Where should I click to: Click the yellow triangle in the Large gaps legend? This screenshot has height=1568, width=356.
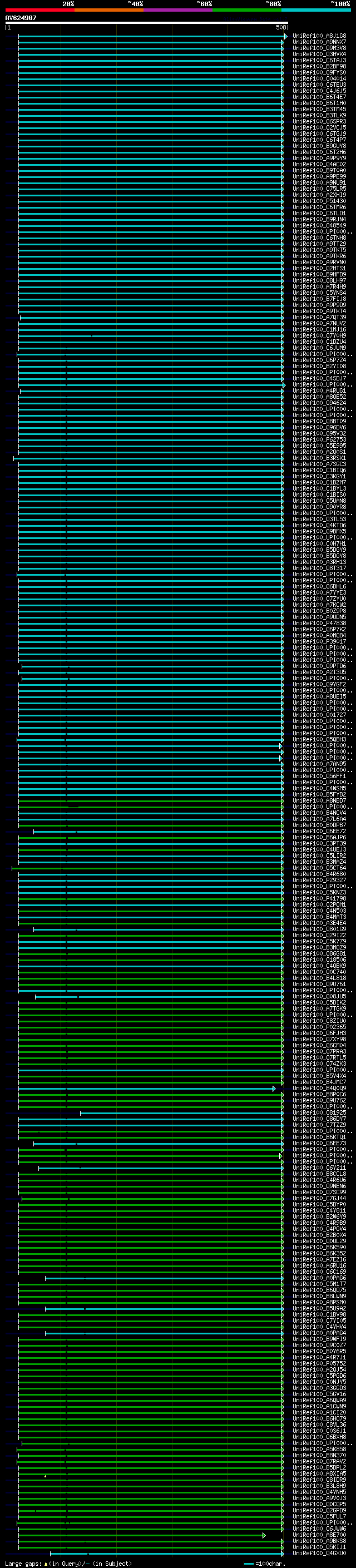pos(46,1563)
